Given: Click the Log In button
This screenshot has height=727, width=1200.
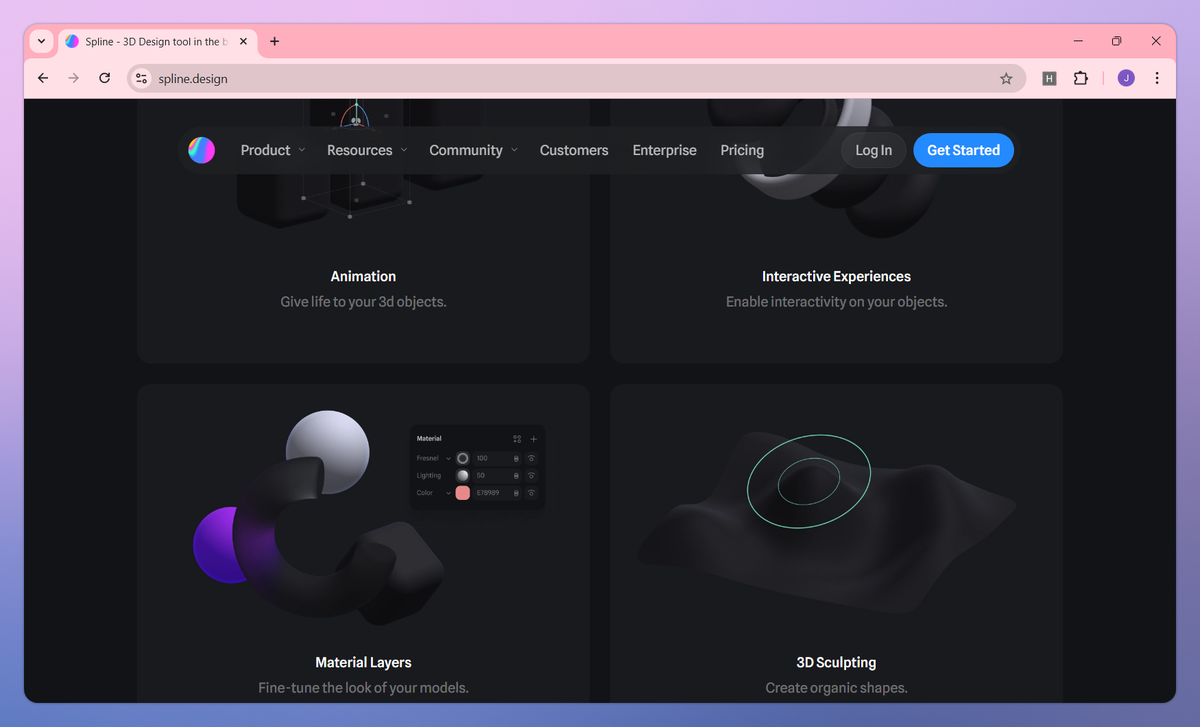Looking at the screenshot, I should tap(872, 150).
